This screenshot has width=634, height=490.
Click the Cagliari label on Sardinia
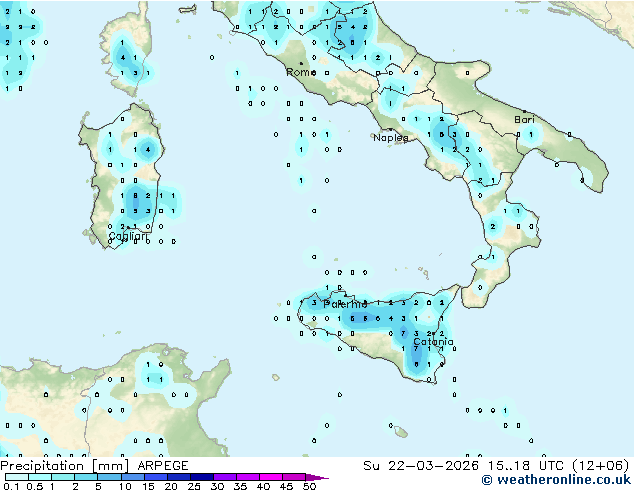click(128, 236)
